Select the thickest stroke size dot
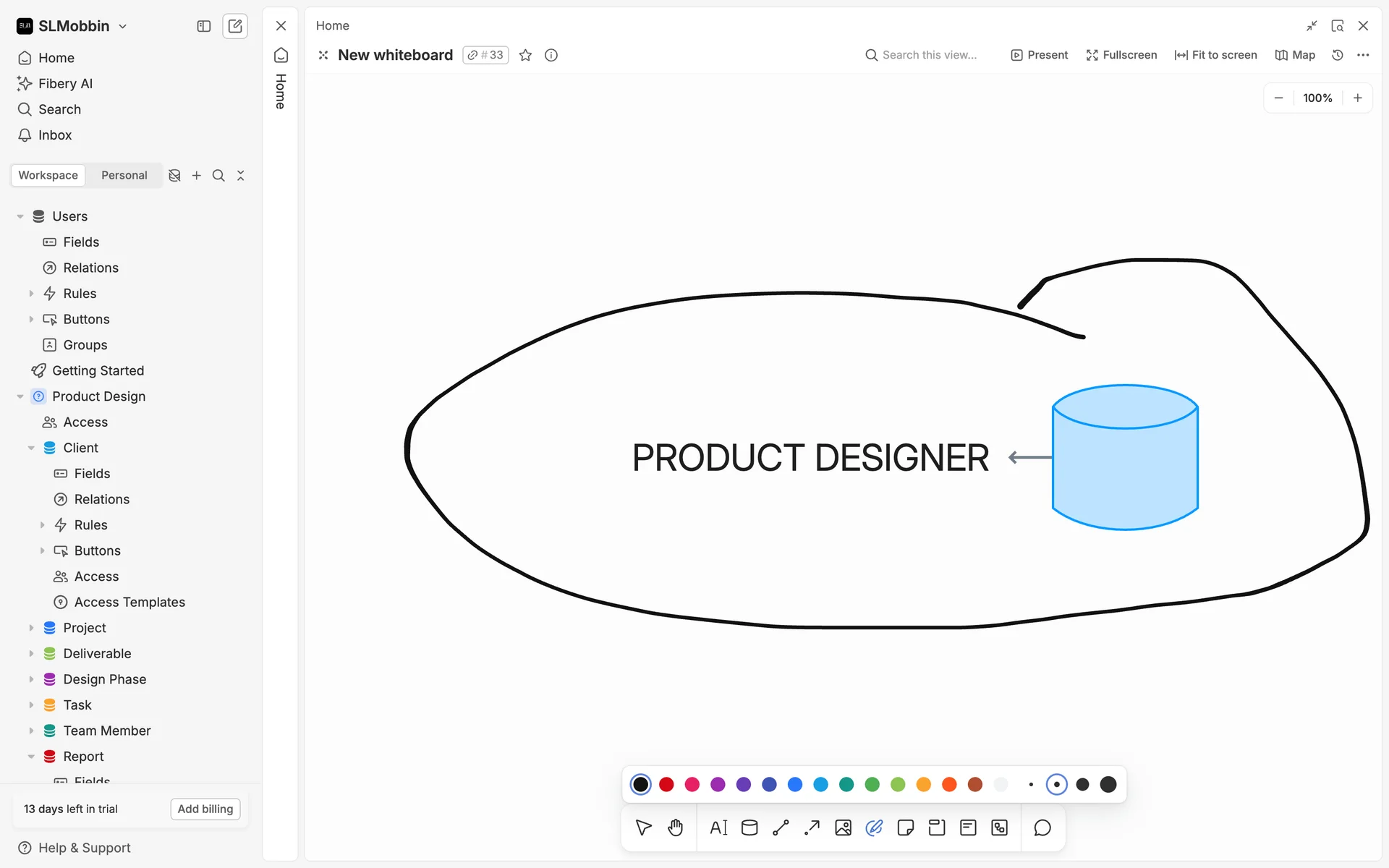The height and width of the screenshot is (868, 1389). (1108, 784)
